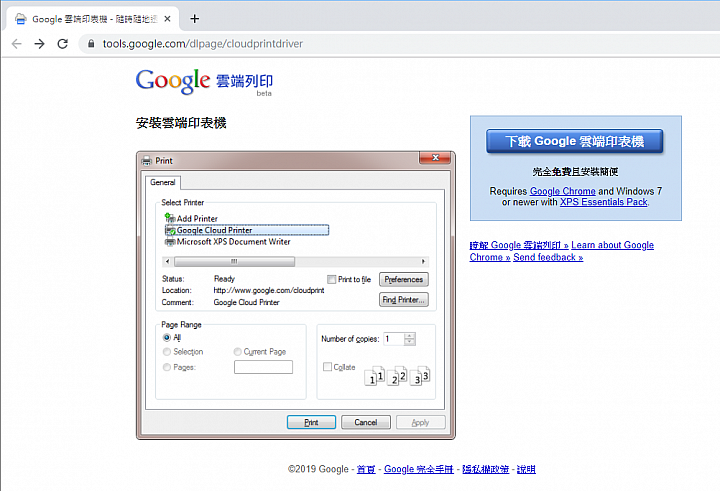Viewport: 720px width, 491px height.
Task: Click the padlock site security icon
Action: 91,44
